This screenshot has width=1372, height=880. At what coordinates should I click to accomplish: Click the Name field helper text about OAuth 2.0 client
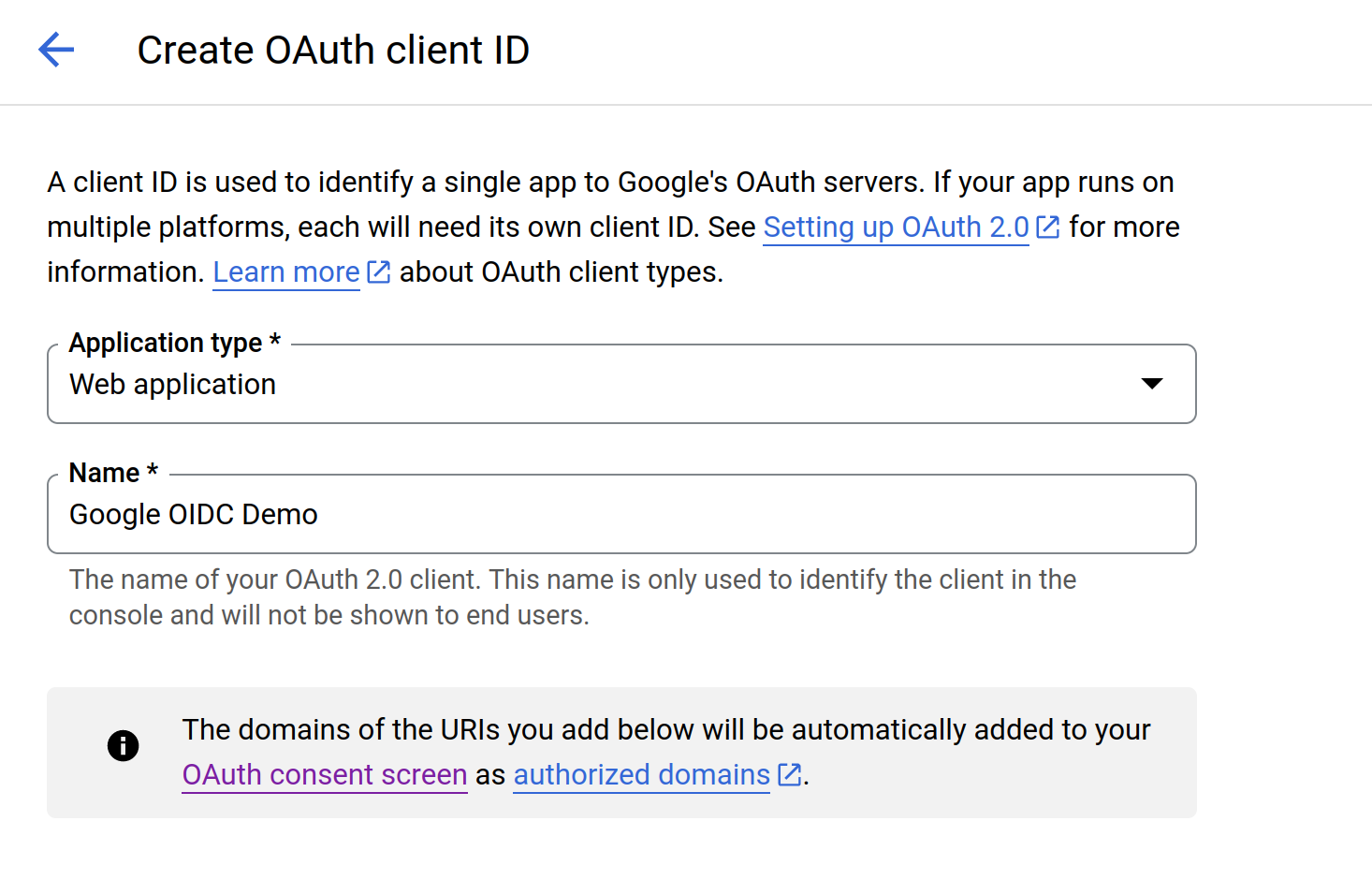click(573, 597)
